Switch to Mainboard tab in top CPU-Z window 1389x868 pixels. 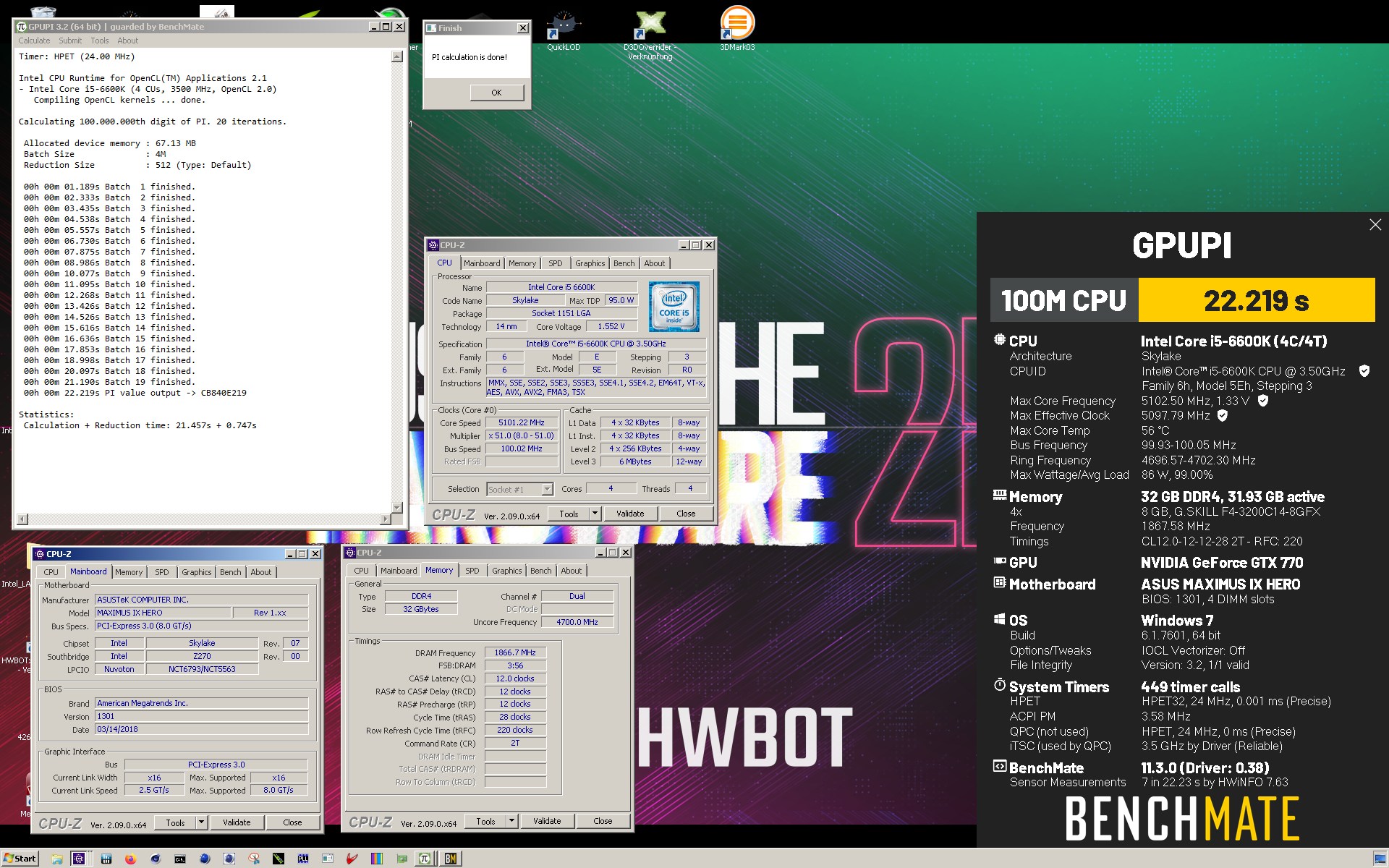point(482,263)
